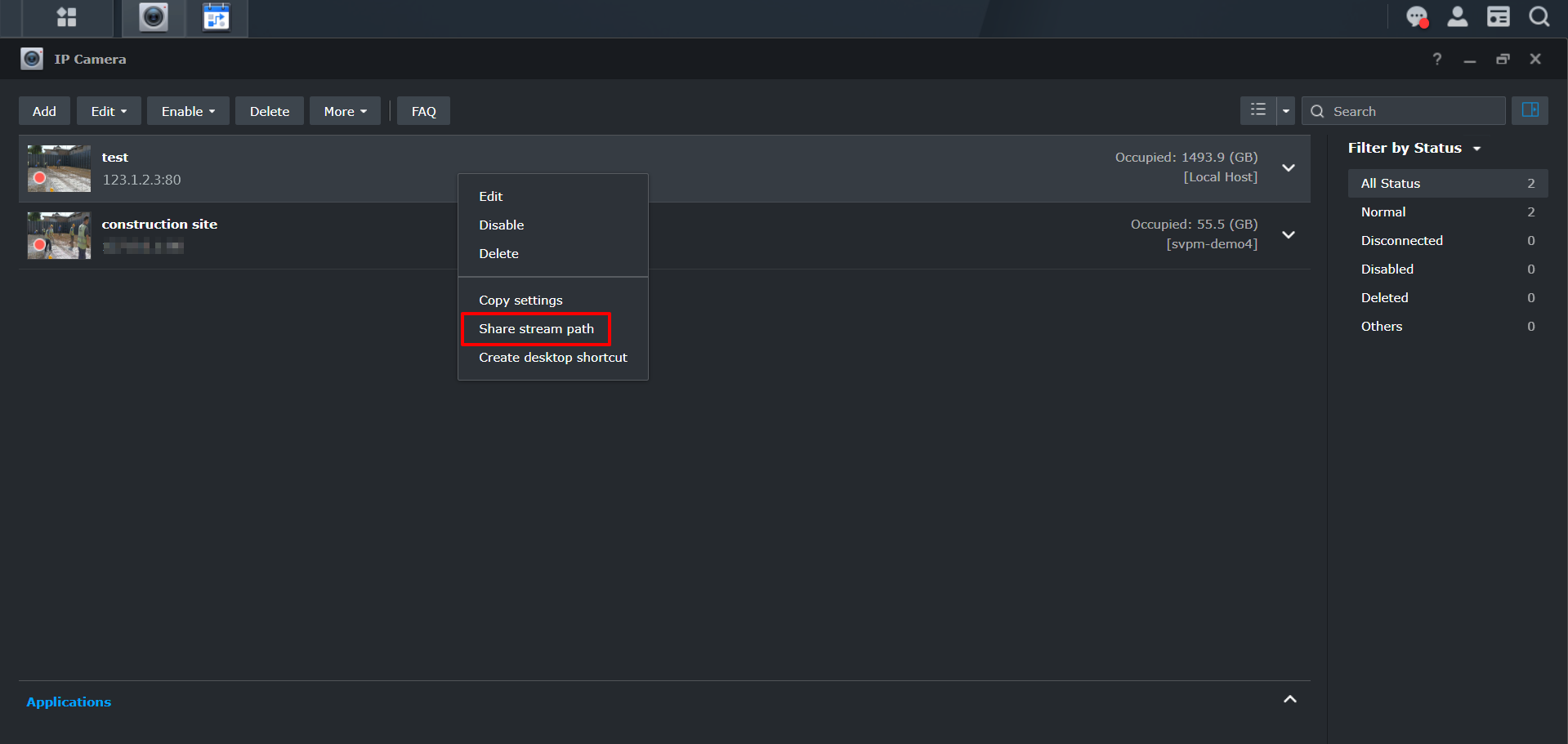Image resolution: width=1568 pixels, height=744 pixels.
Task: Open notifications via the chat bubble icon
Action: (x=1416, y=17)
